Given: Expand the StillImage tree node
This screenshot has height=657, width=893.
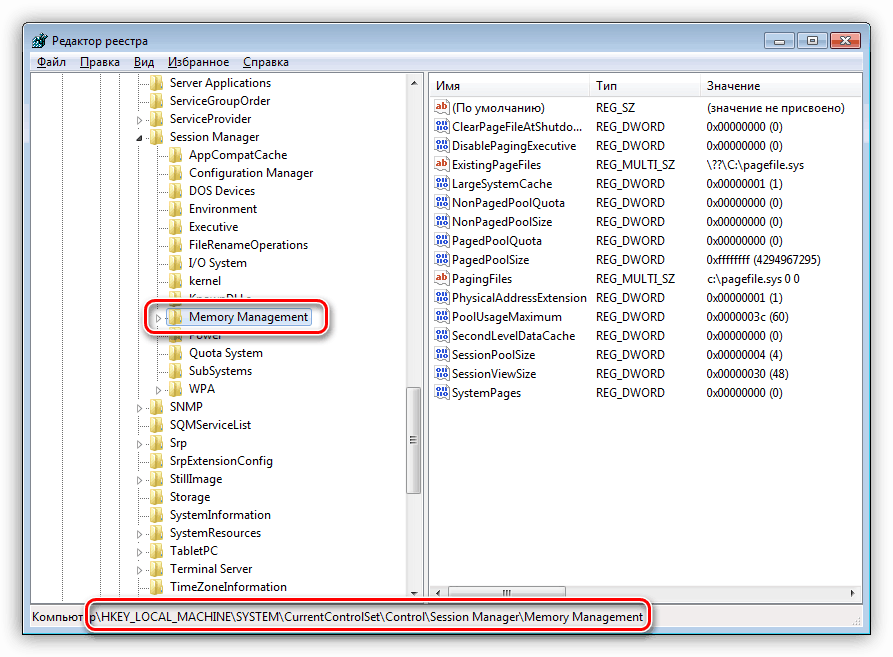Looking at the screenshot, I should click(x=140, y=480).
